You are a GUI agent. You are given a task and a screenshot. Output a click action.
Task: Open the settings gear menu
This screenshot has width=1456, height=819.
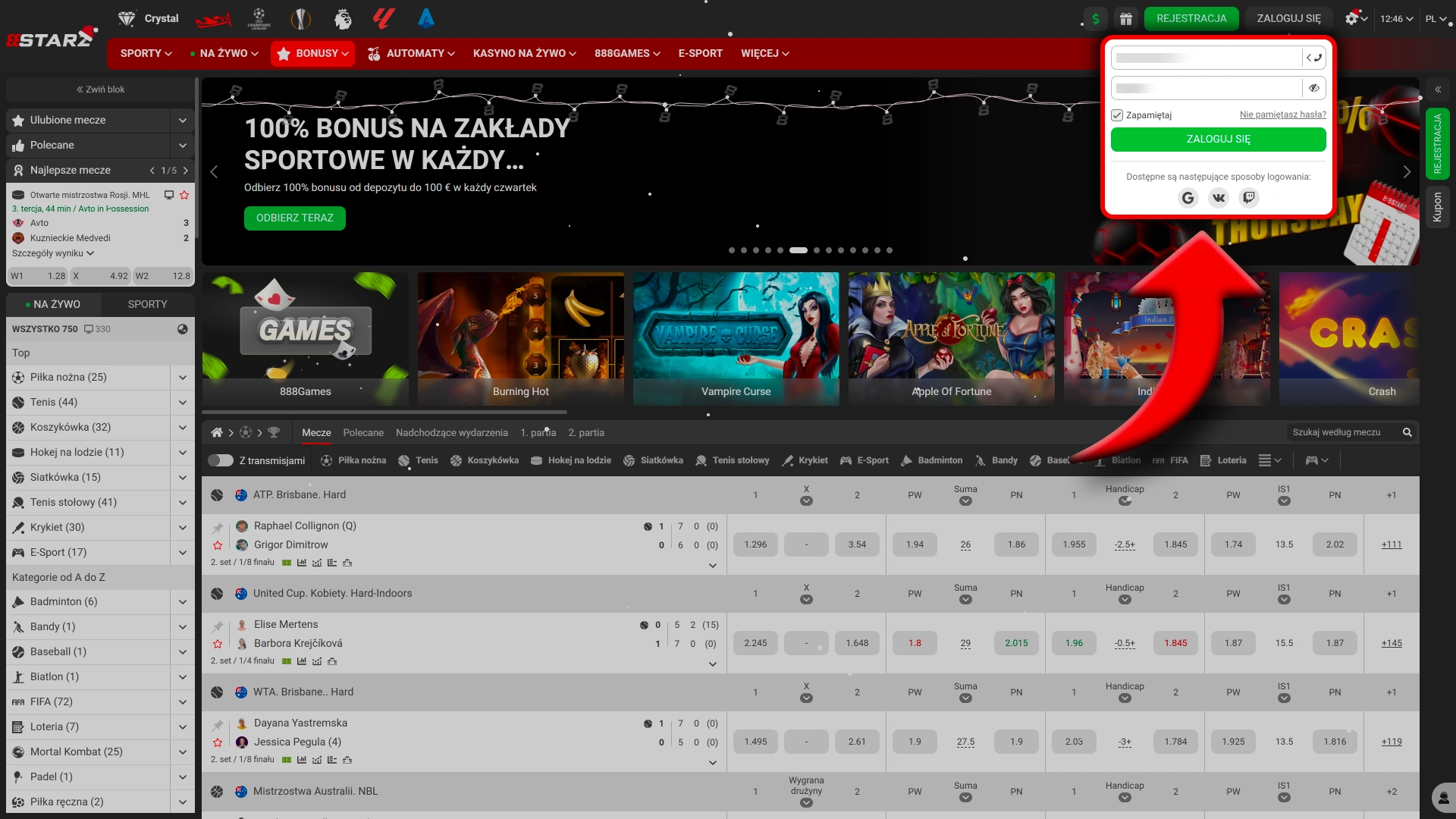coord(1354,19)
